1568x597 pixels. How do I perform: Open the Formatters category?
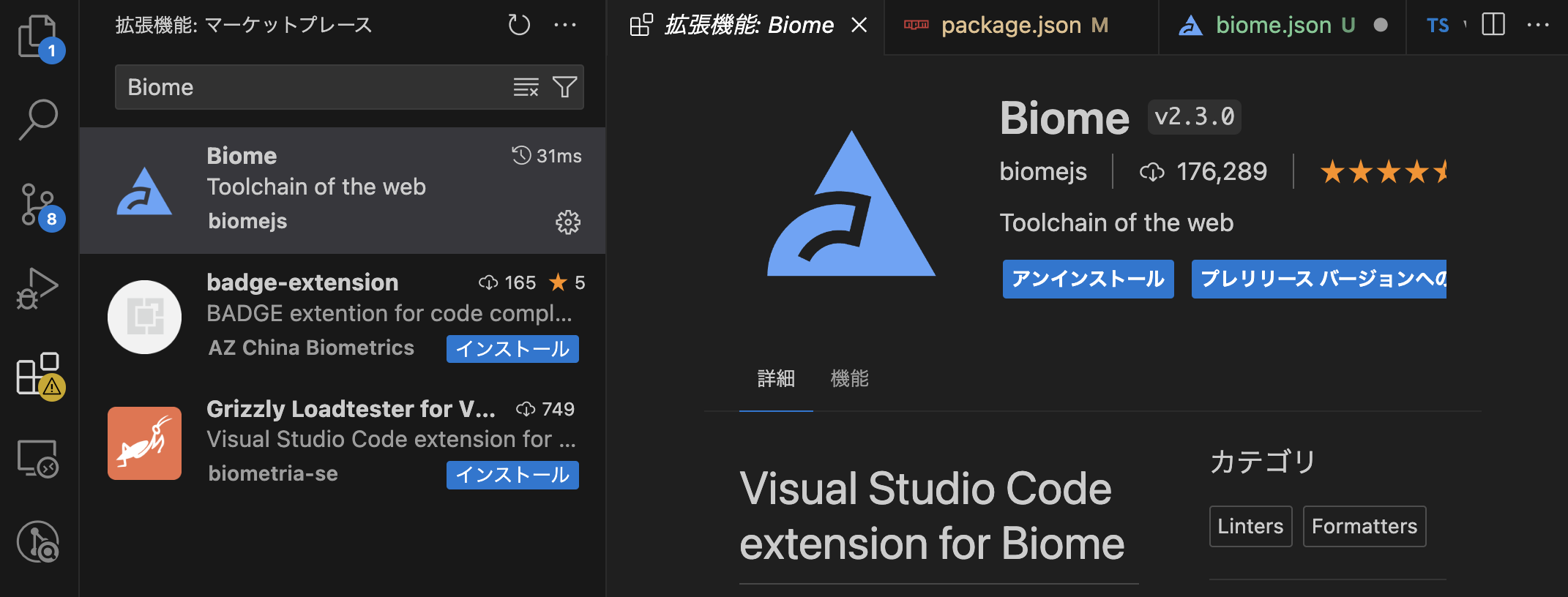point(1364,526)
